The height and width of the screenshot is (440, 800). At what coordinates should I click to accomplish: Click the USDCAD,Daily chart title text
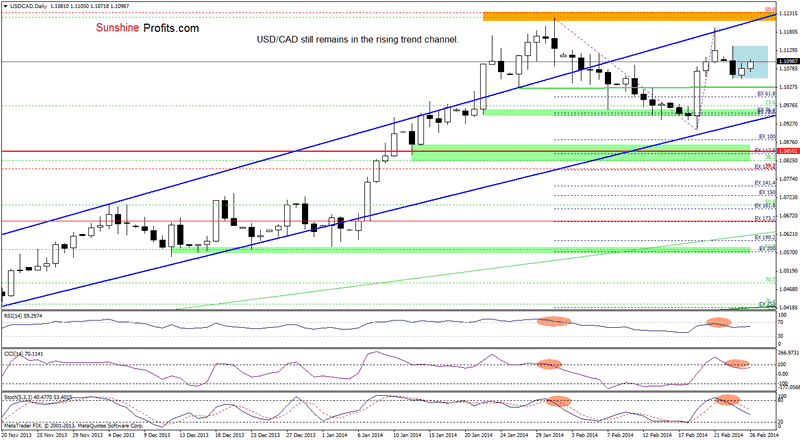click(x=28, y=6)
